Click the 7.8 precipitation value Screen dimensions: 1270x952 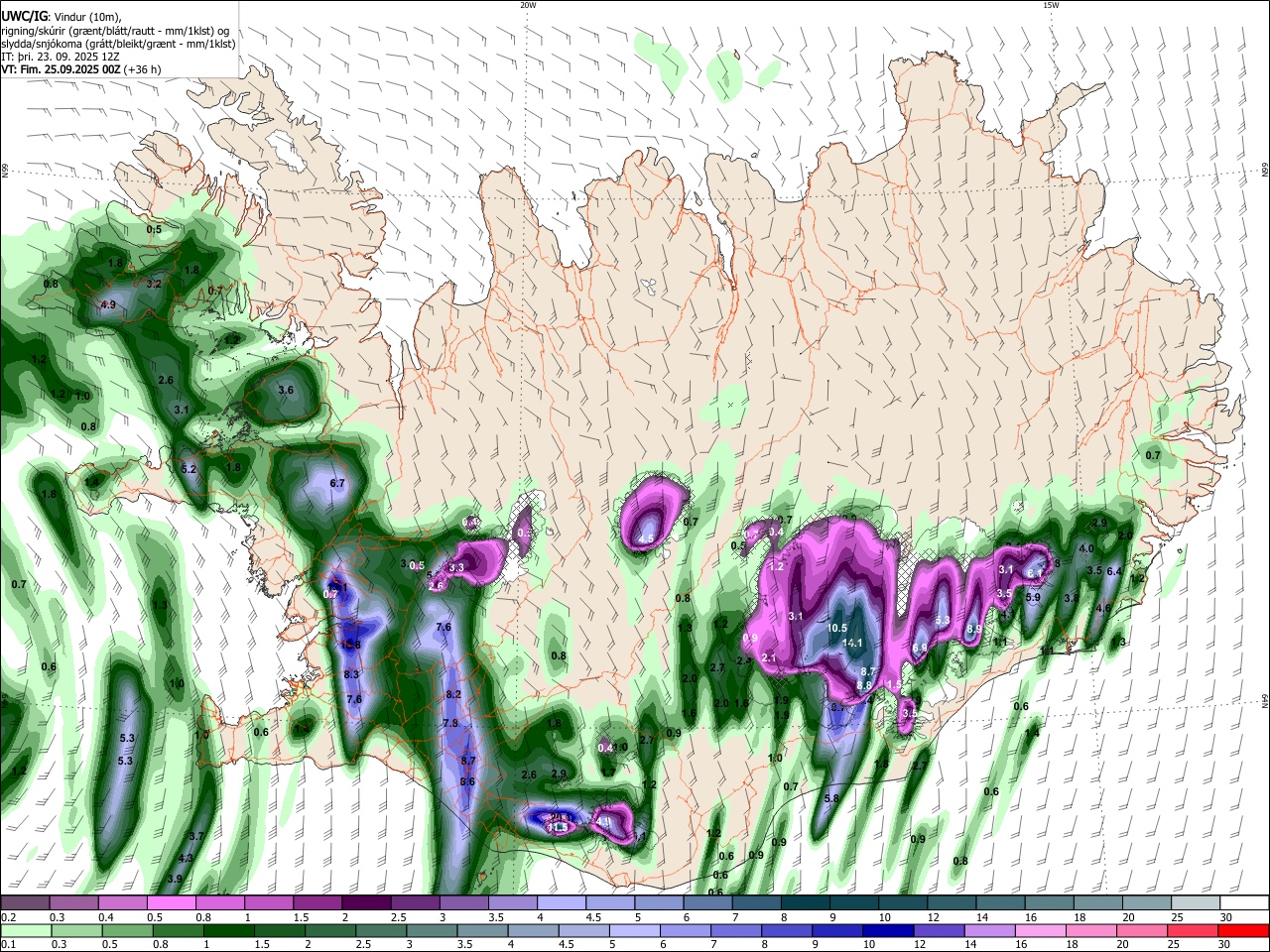click(x=450, y=723)
